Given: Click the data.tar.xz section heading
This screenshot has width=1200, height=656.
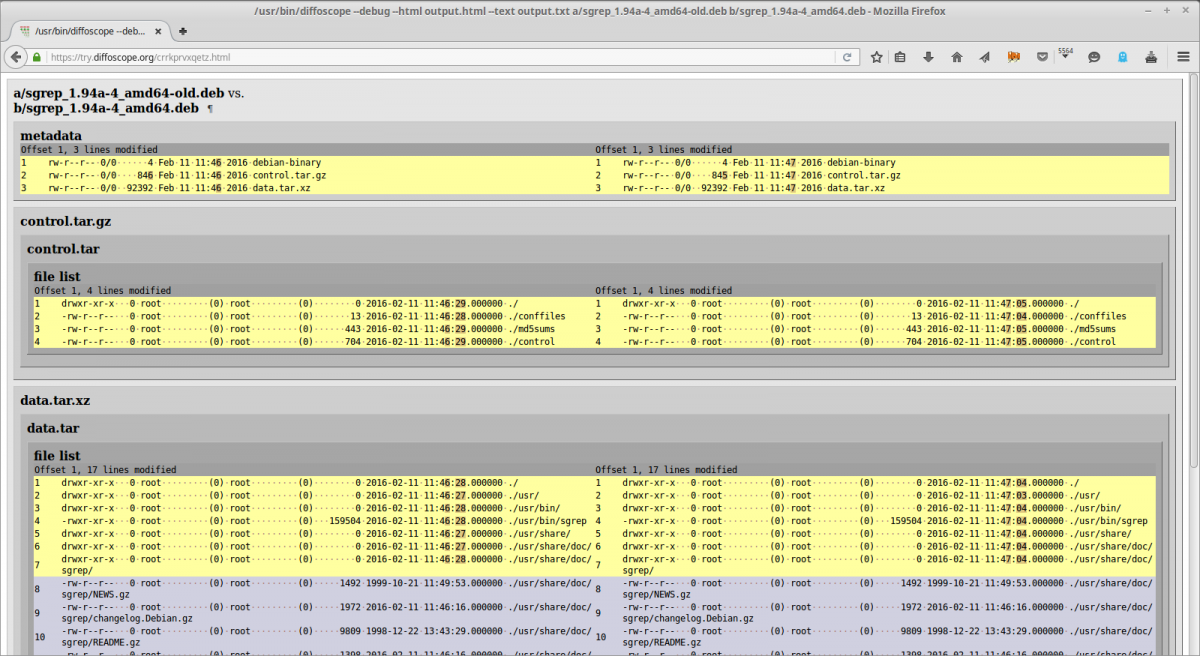Looking at the screenshot, I should pos(56,400).
